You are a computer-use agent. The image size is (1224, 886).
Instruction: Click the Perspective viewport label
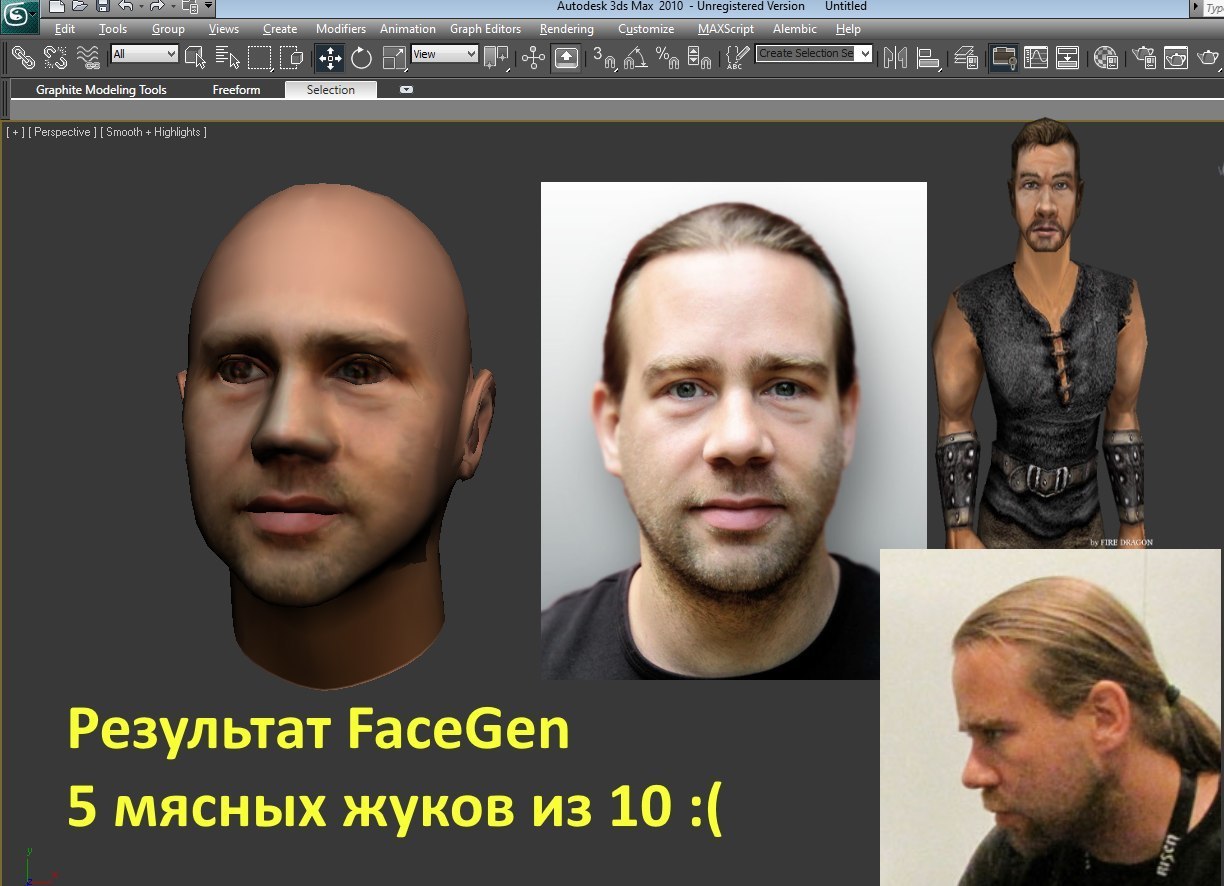(x=62, y=132)
